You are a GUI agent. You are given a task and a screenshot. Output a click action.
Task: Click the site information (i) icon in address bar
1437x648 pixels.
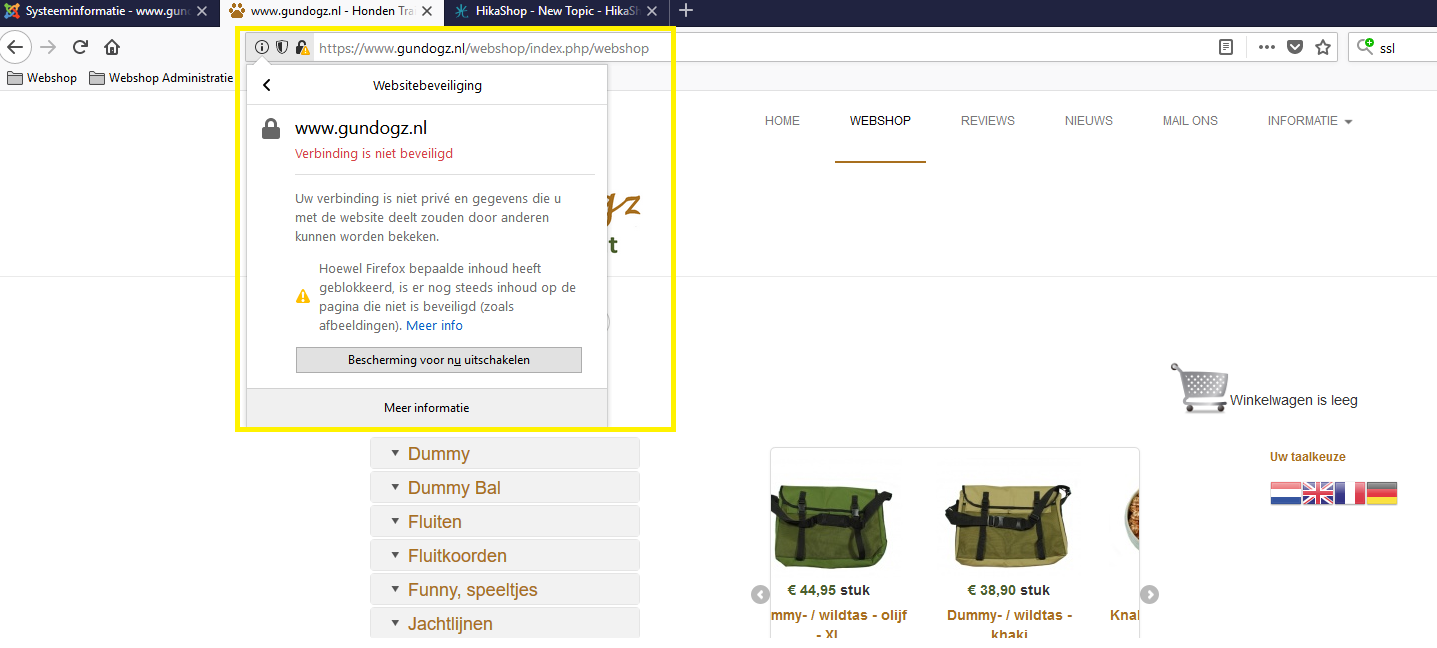(262, 47)
